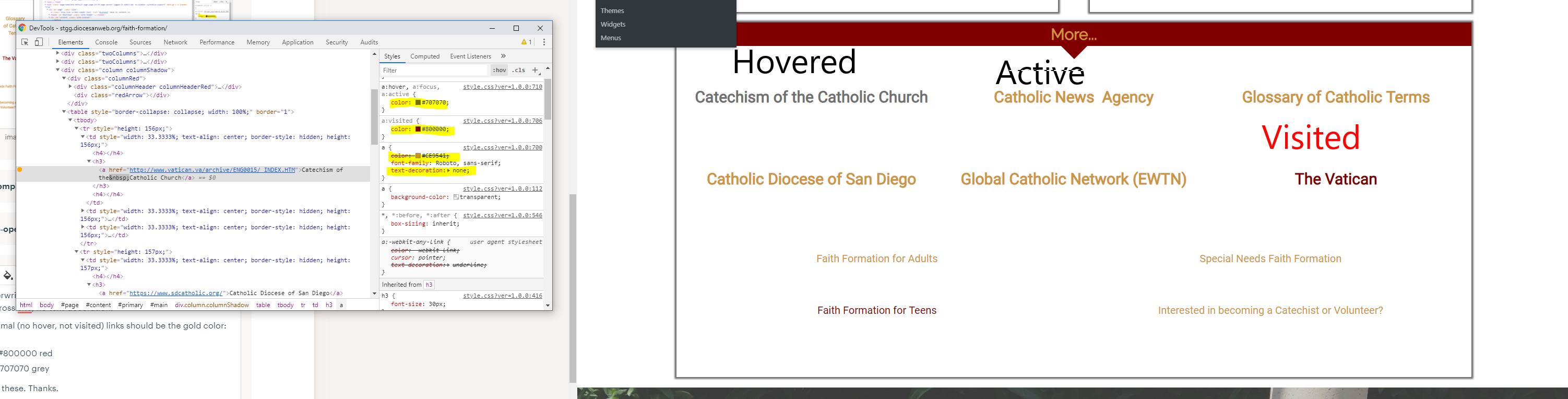Expand text-decoration none shorthand triangle
The image size is (1568, 399).
pos(448,171)
